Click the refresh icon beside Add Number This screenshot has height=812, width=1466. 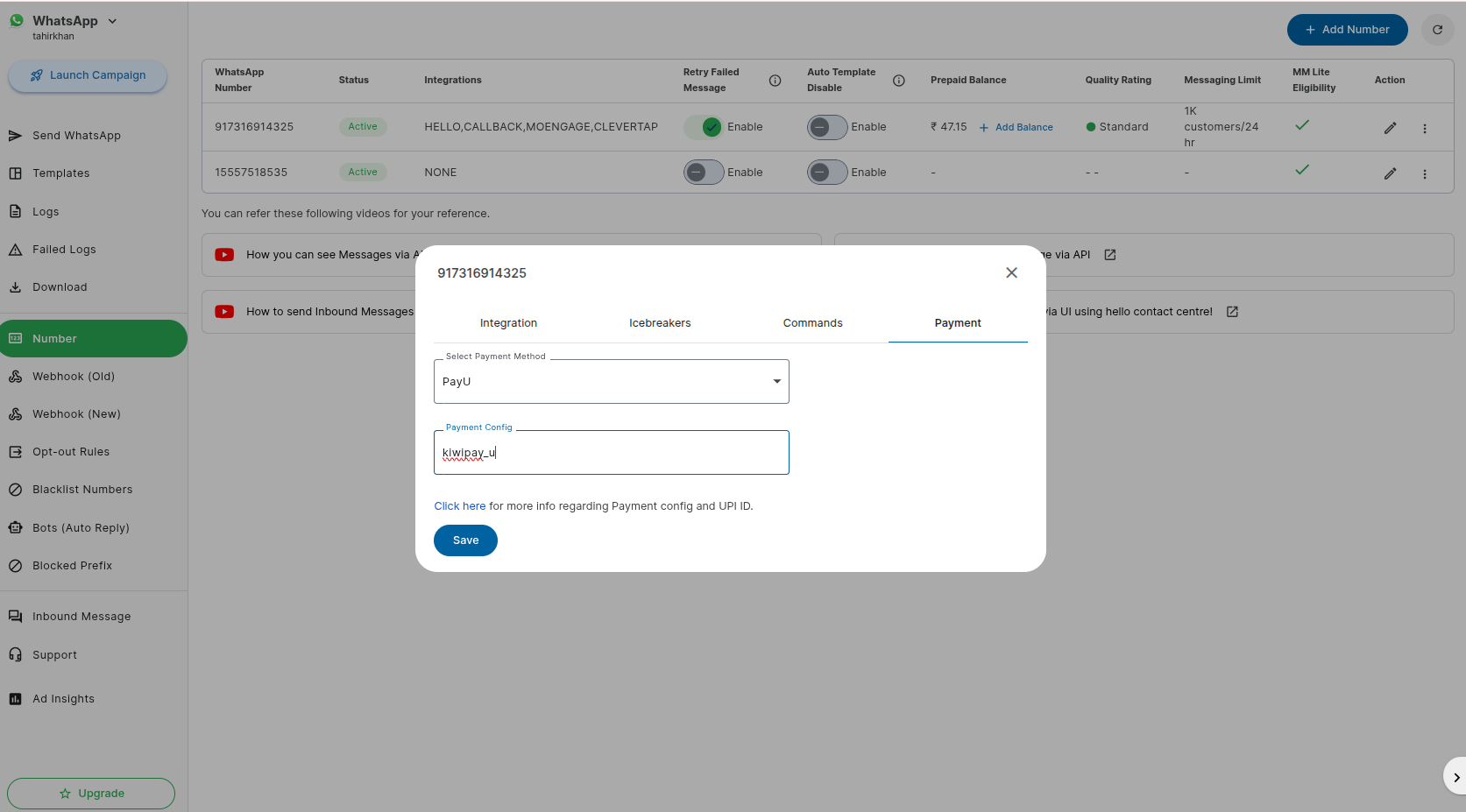point(1437,30)
